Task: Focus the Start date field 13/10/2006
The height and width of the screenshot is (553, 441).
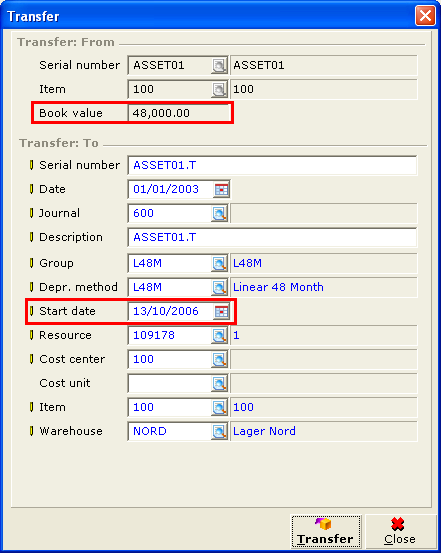Action: click(x=171, y=311)
